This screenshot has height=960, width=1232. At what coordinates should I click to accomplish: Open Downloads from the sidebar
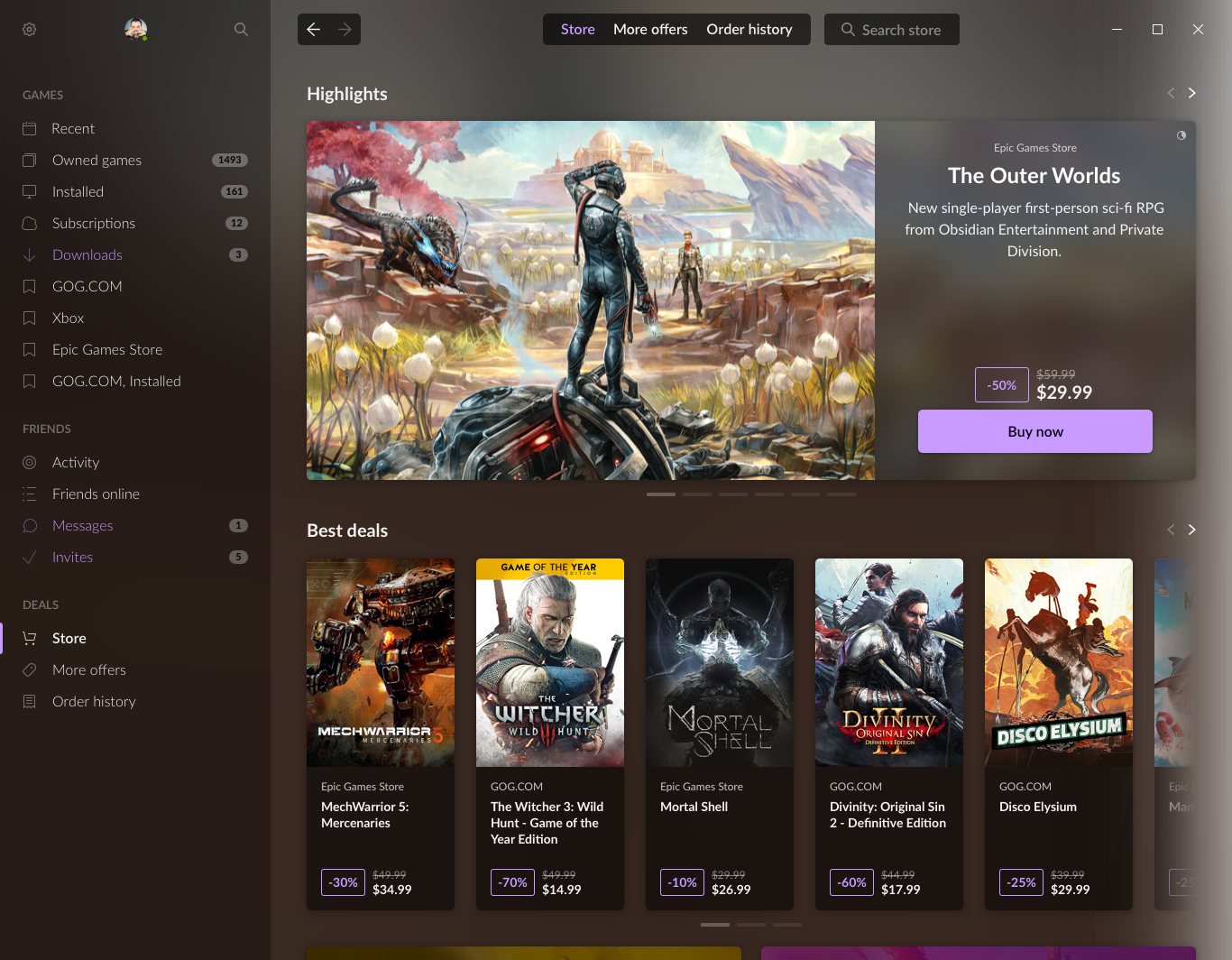[x=87, y=255]
